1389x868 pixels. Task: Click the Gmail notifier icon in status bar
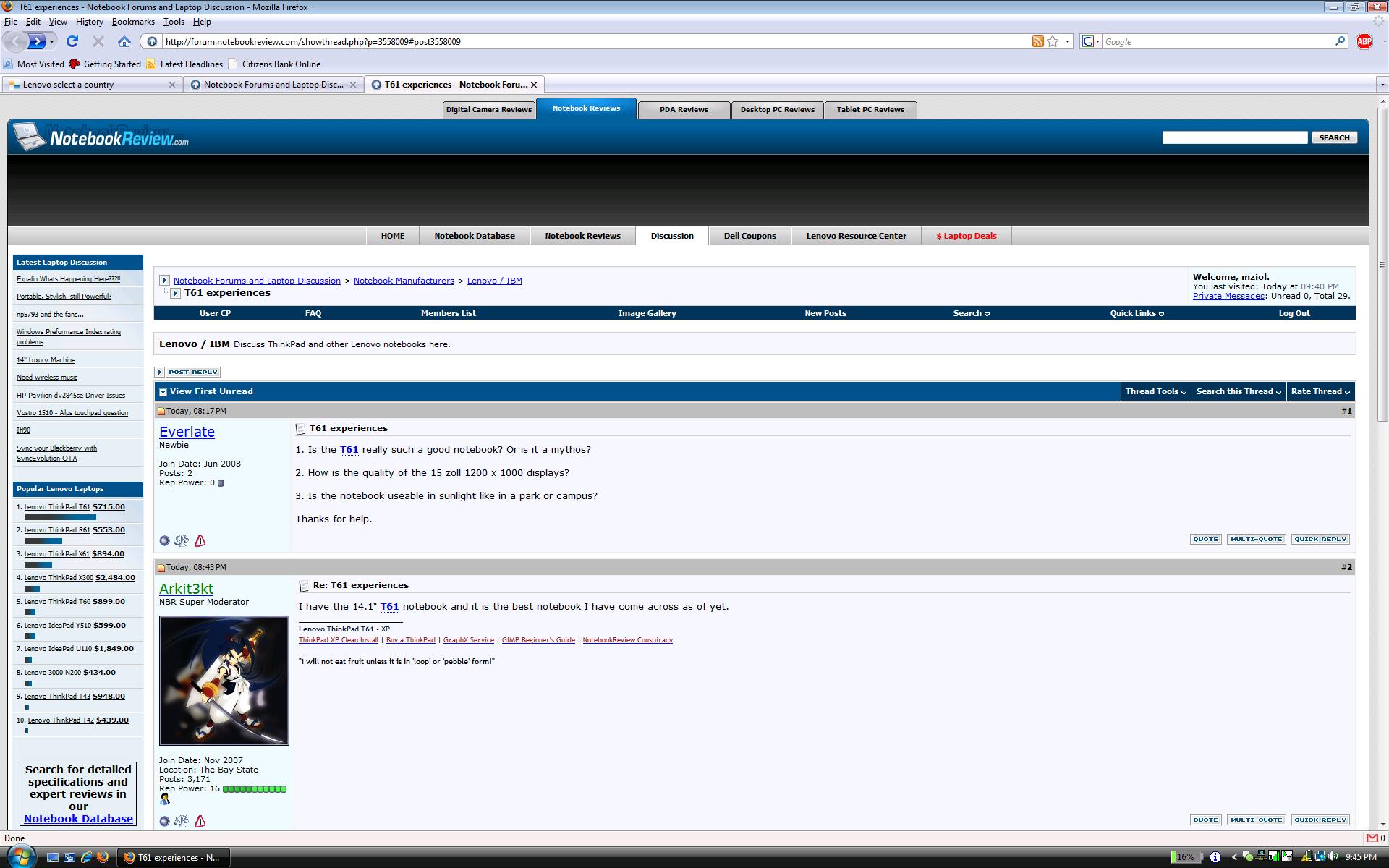[x=1372, y=838]
